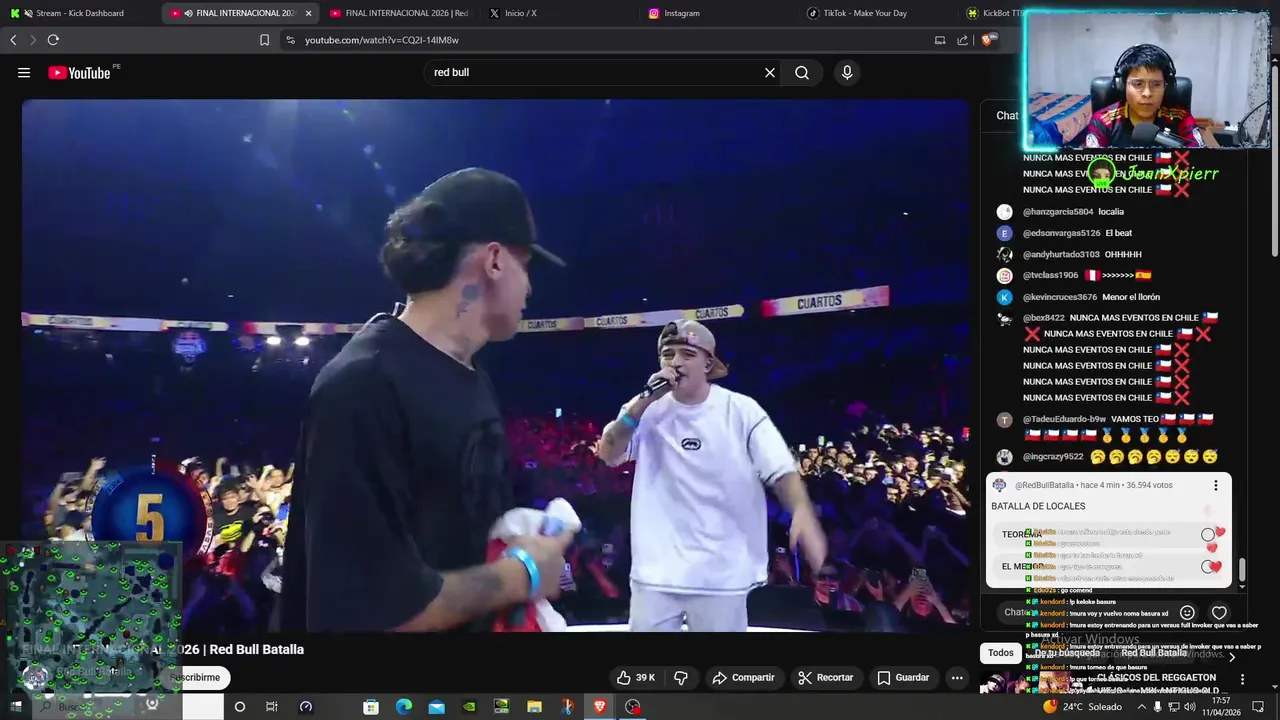Open the YouTube hamburger guide menu

coord(24,72)
